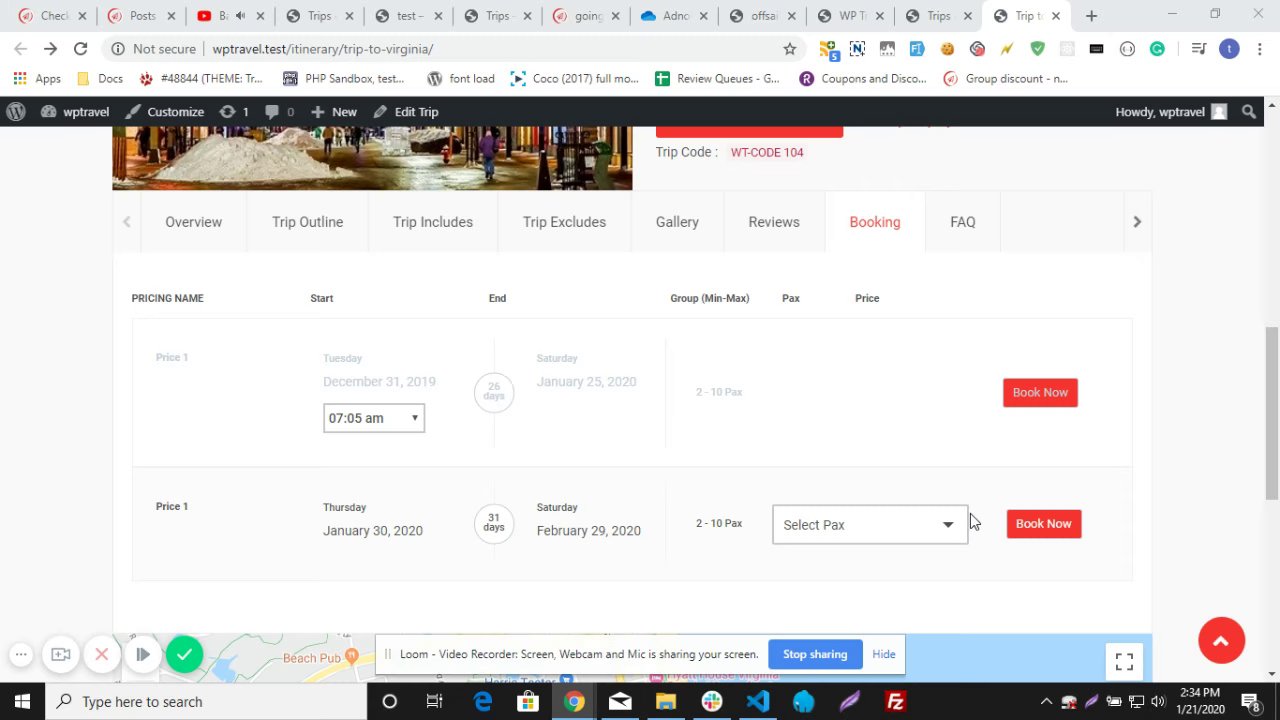This screenshot has width=1280, height=720.
Task: Open search in the WordPress admin bar
Action: coord(1249,112)
